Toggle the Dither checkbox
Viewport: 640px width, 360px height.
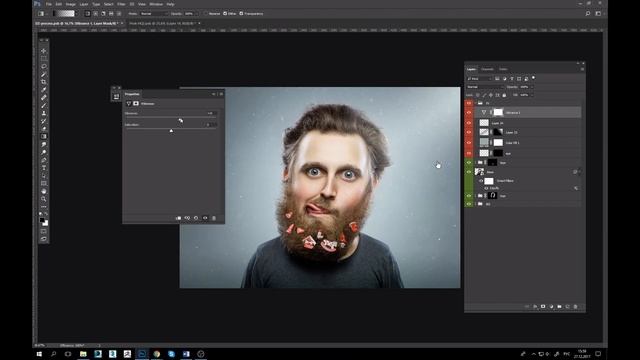pos(225,13)
